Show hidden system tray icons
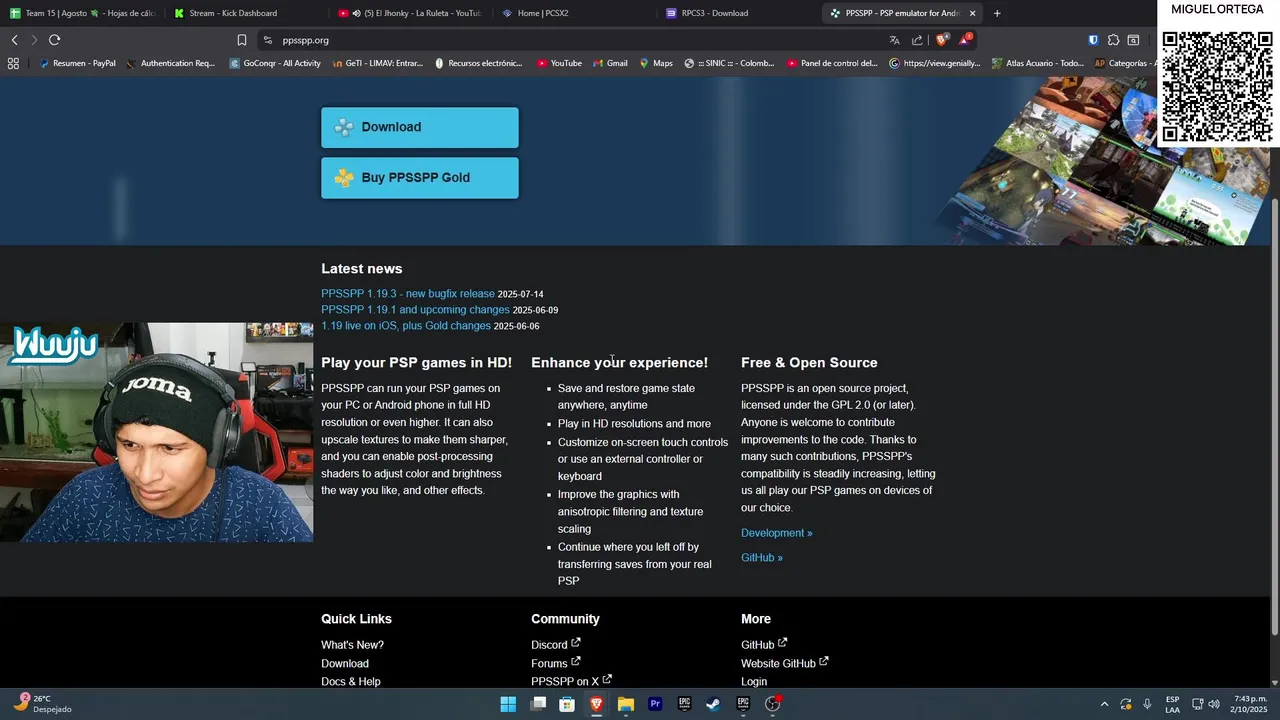The image size is (1280, 720). (x=1104, y=704)
